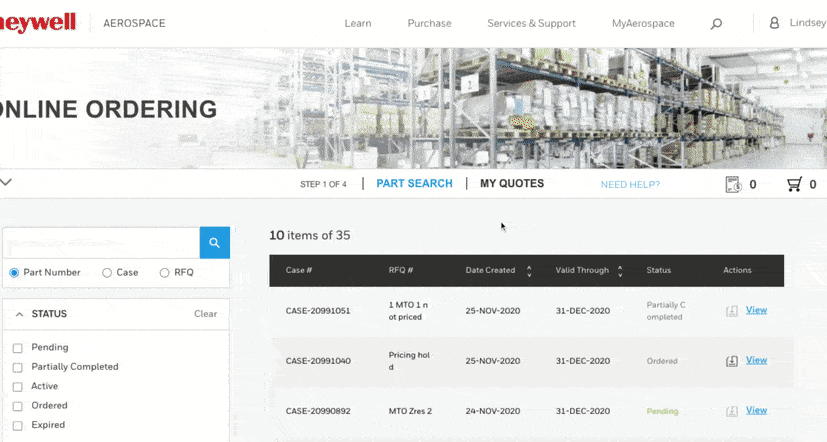This screenshot has height=442, width=827.
Task: Click the Pending status in CASE-20990892 row
Action: (662, 411)
